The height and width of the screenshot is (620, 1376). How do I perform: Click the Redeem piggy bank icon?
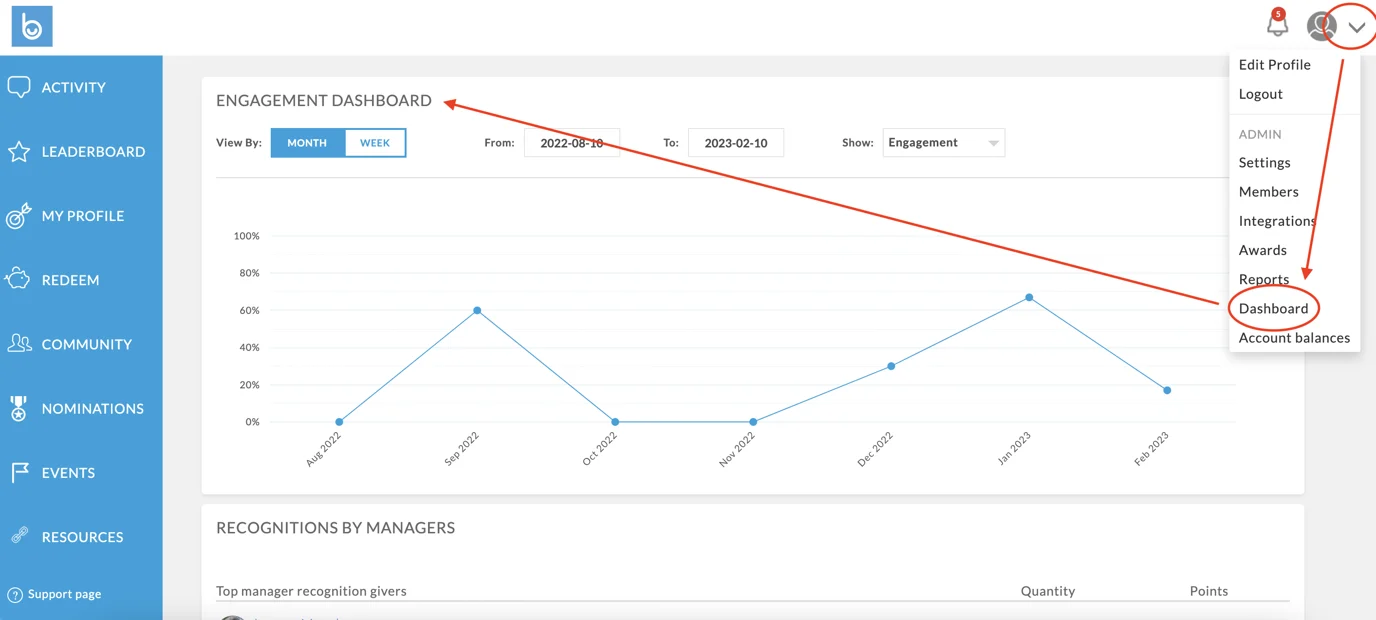pyautogui.click(x=19, y=280)
